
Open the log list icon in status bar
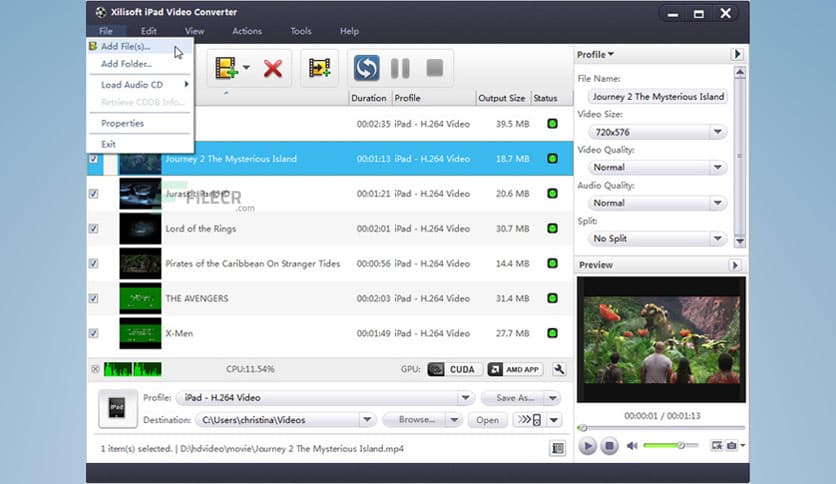coord(558,449)
